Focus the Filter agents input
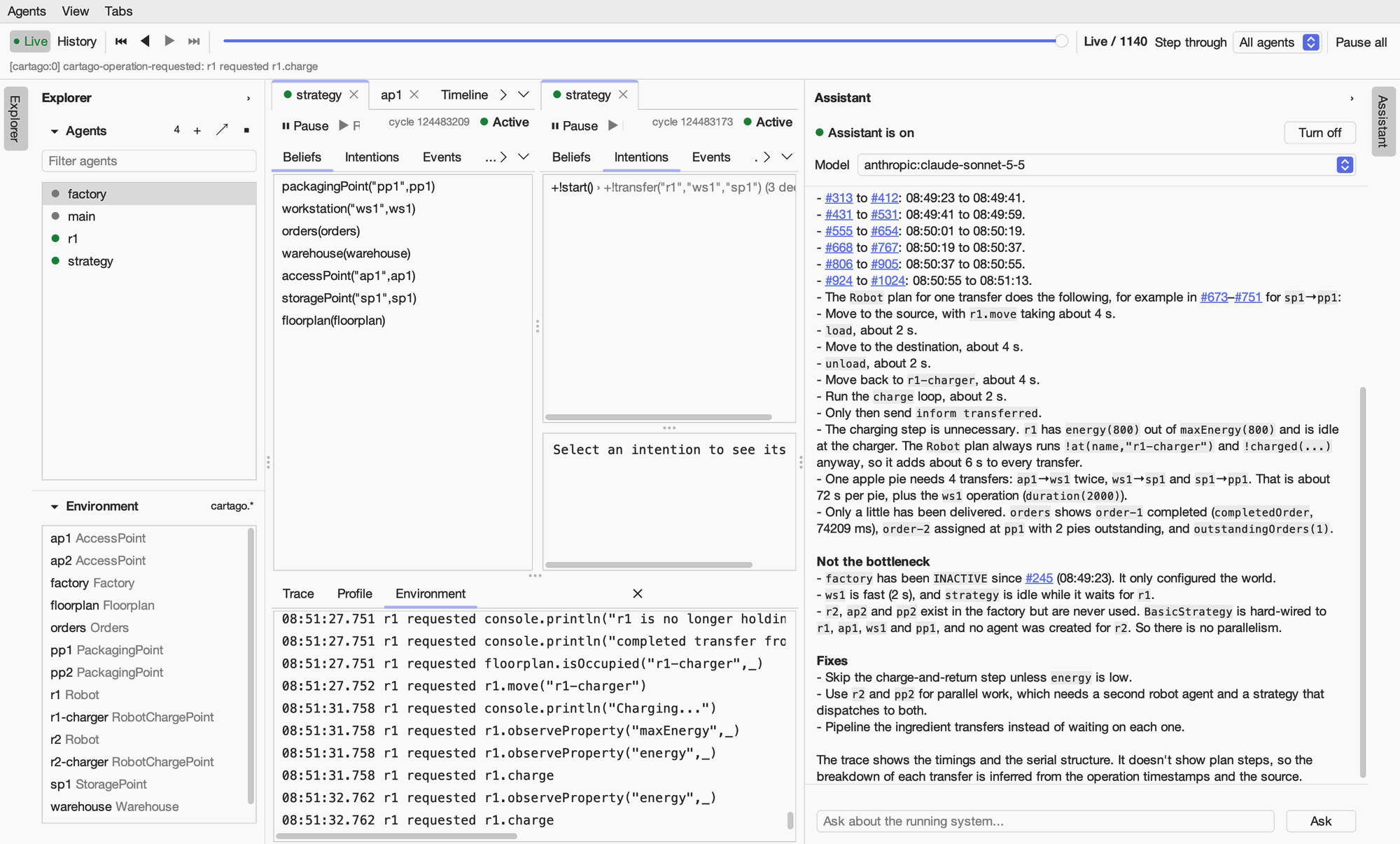This screenshot has height=844, width=1400. click(x=149, y=161)
